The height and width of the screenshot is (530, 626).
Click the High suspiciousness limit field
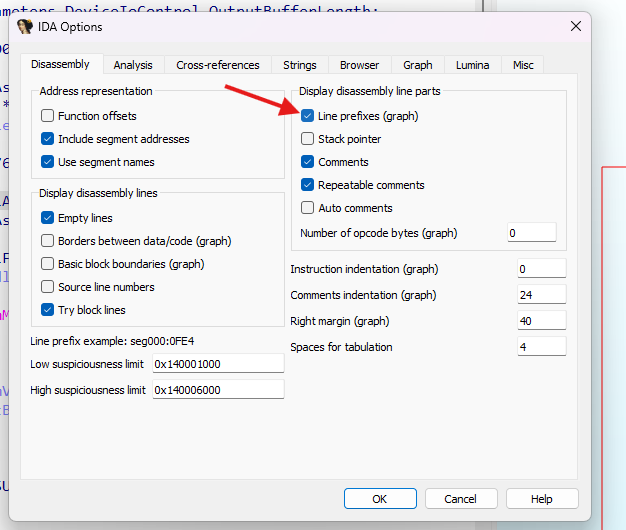(x=218, y=390)
